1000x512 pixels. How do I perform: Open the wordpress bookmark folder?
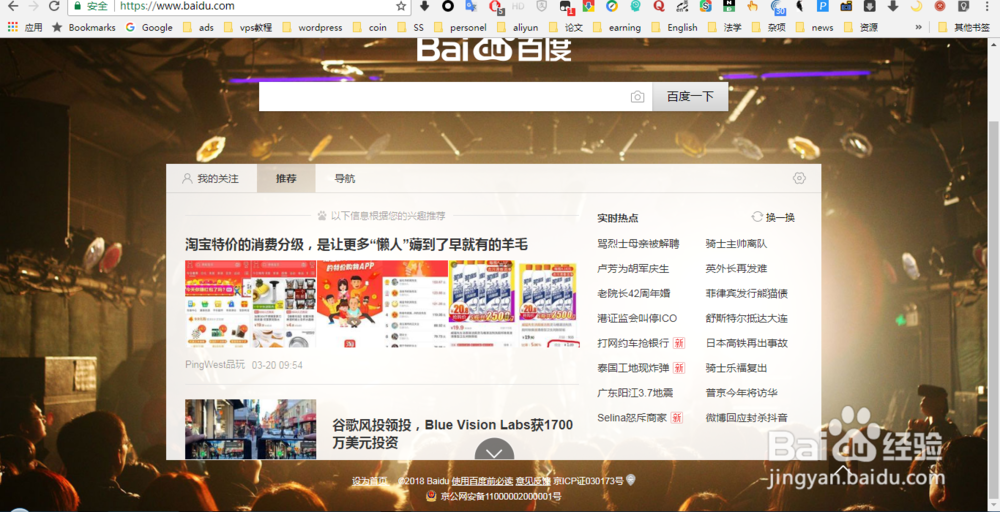pos(312,27)
